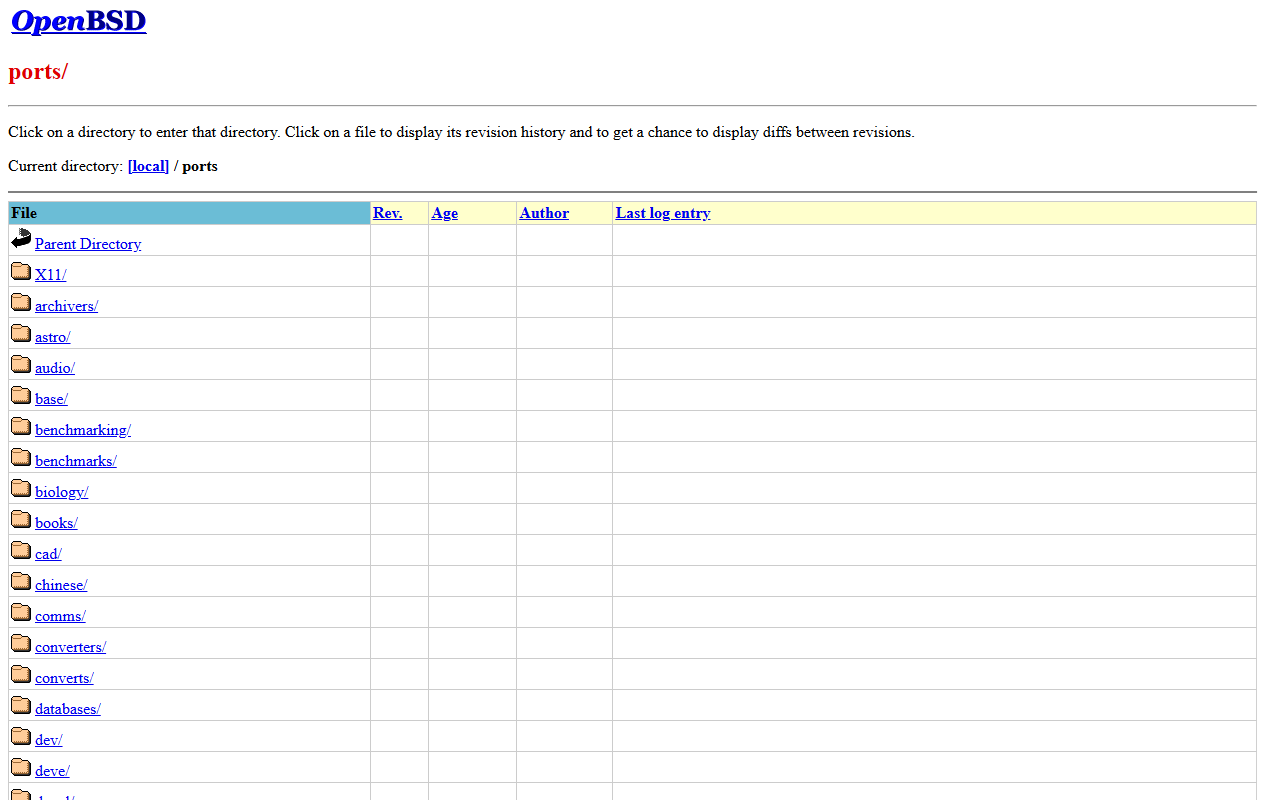
Task: Navigate to Parent Directory
Action: tap(87, 244)
